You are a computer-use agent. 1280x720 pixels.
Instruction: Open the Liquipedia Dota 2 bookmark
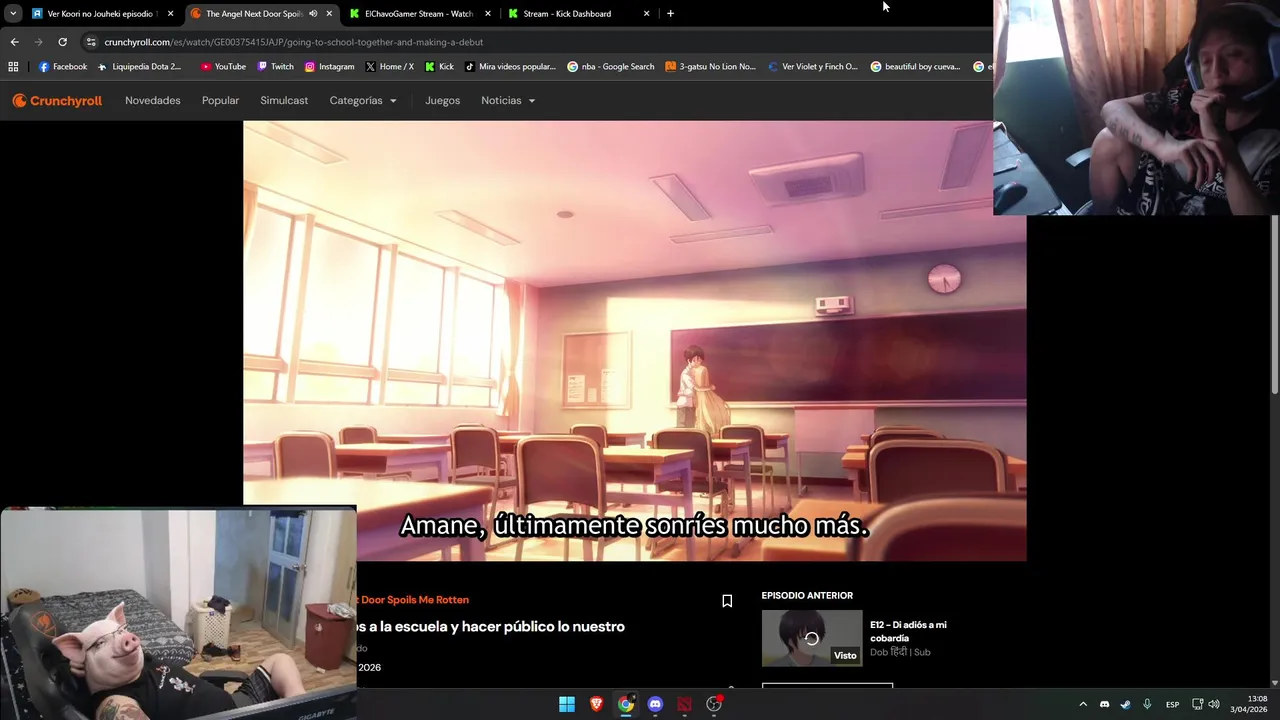(139, 67)
